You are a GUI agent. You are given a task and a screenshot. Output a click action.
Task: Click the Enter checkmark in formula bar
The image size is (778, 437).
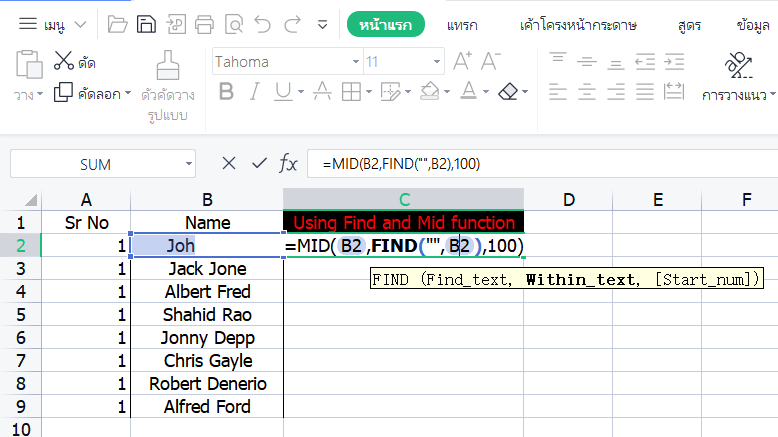point(259,163)
